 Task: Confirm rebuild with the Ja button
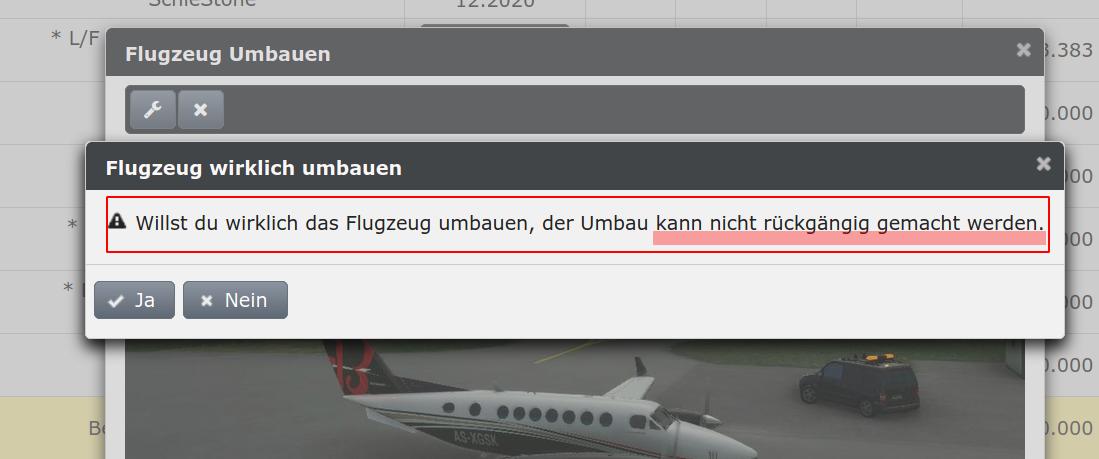135,300
